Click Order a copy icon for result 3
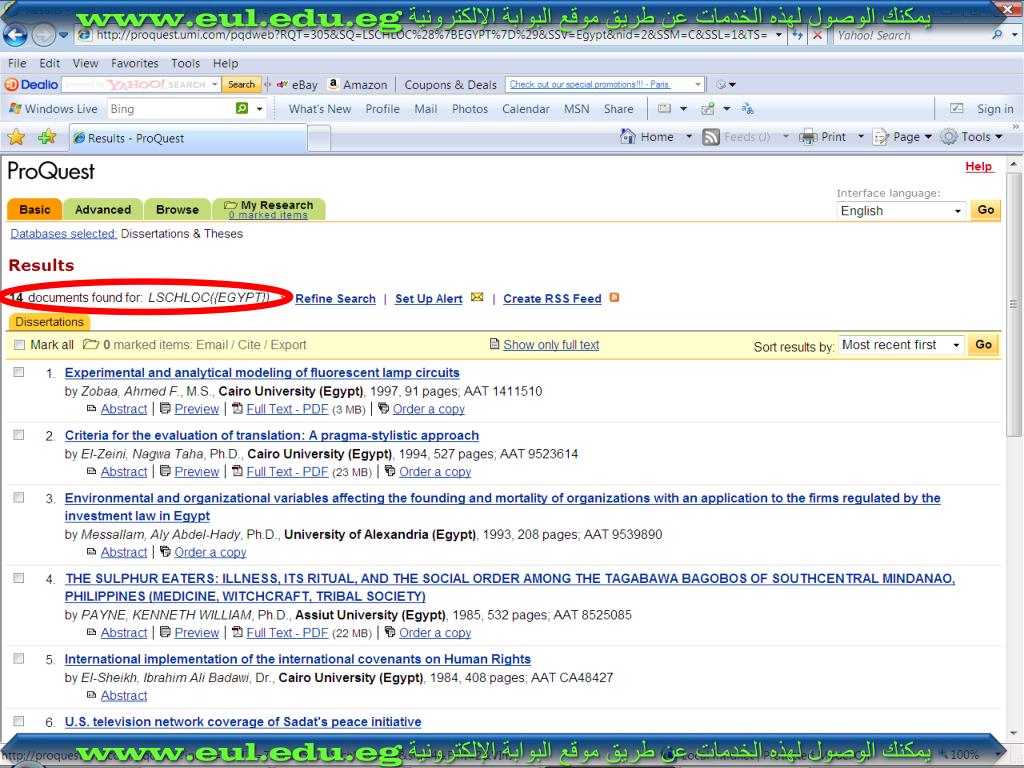The image size is (1024, 768). tap(165, 552)
